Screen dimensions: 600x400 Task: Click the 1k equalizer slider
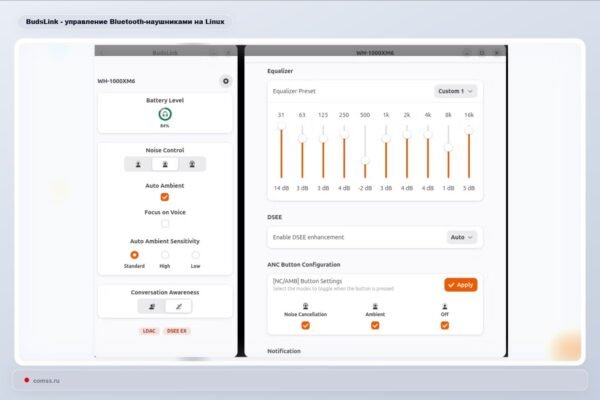pyautogui.click(x=386, y=151)
